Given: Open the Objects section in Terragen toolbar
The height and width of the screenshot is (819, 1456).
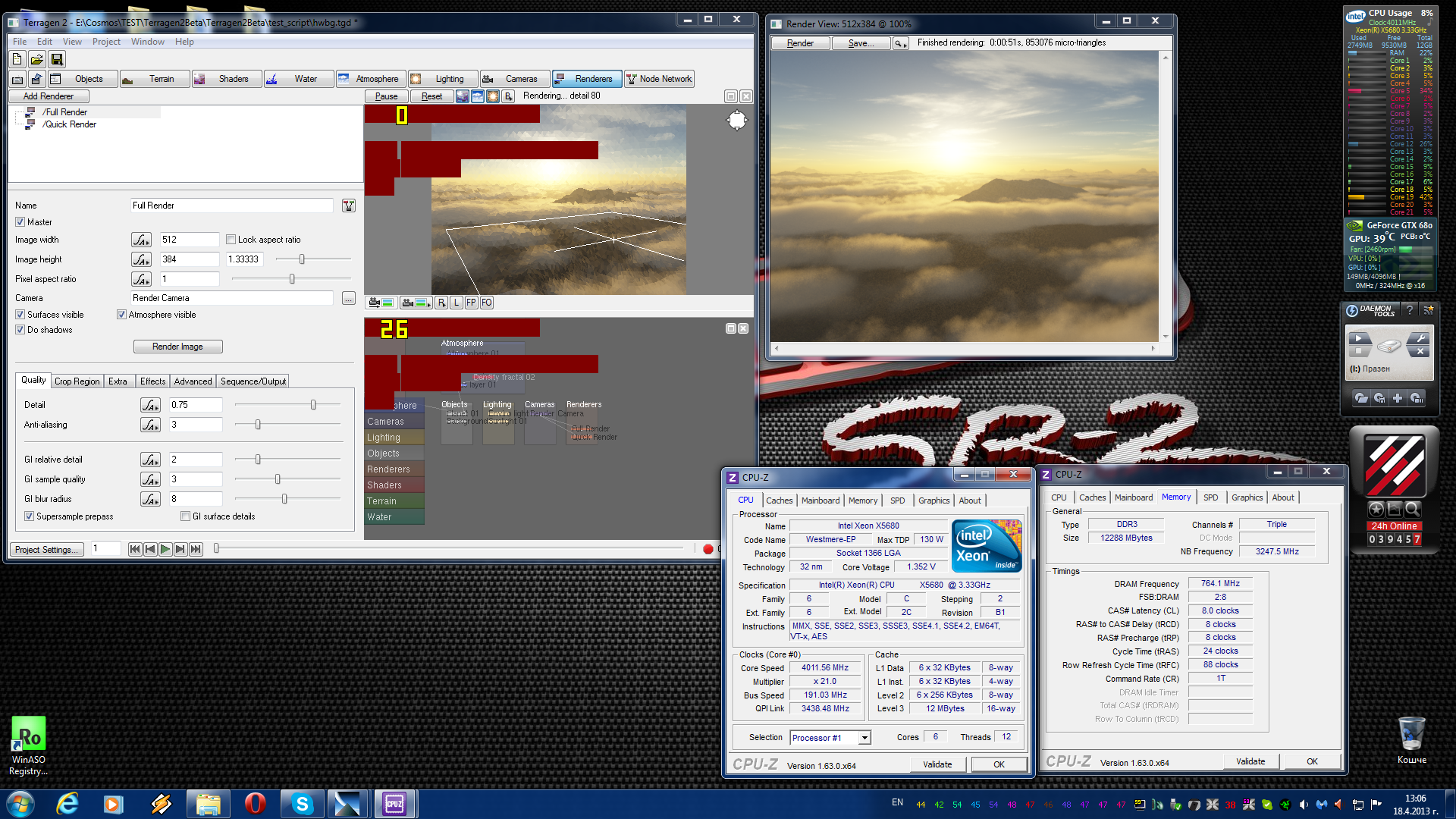Looking at the screenshot, I should pyautogui.click(x=83, y=79).
